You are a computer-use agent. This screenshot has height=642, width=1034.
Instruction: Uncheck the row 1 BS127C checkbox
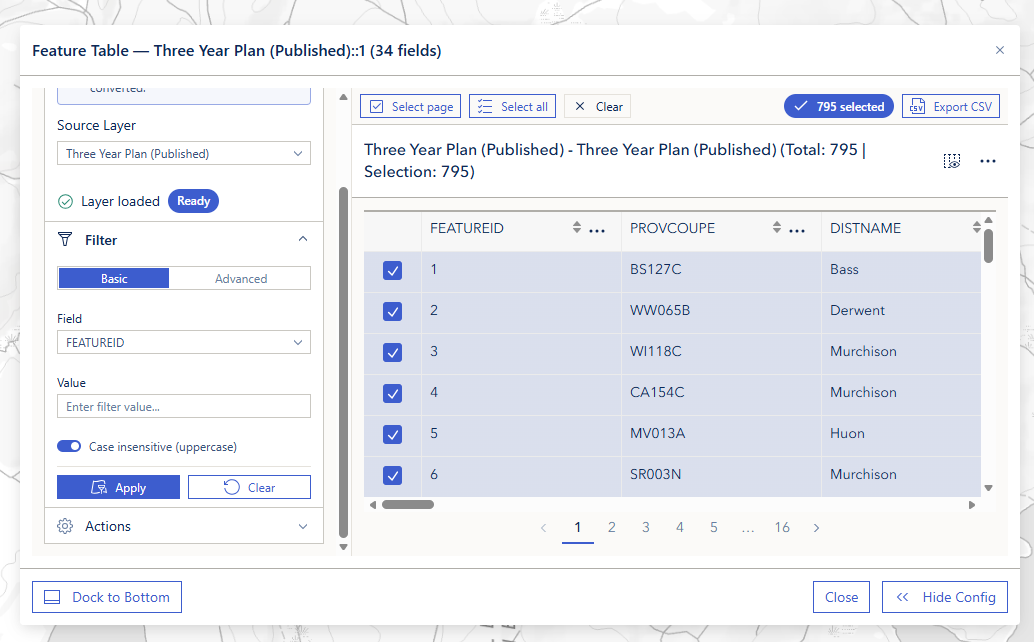[392, 270]
